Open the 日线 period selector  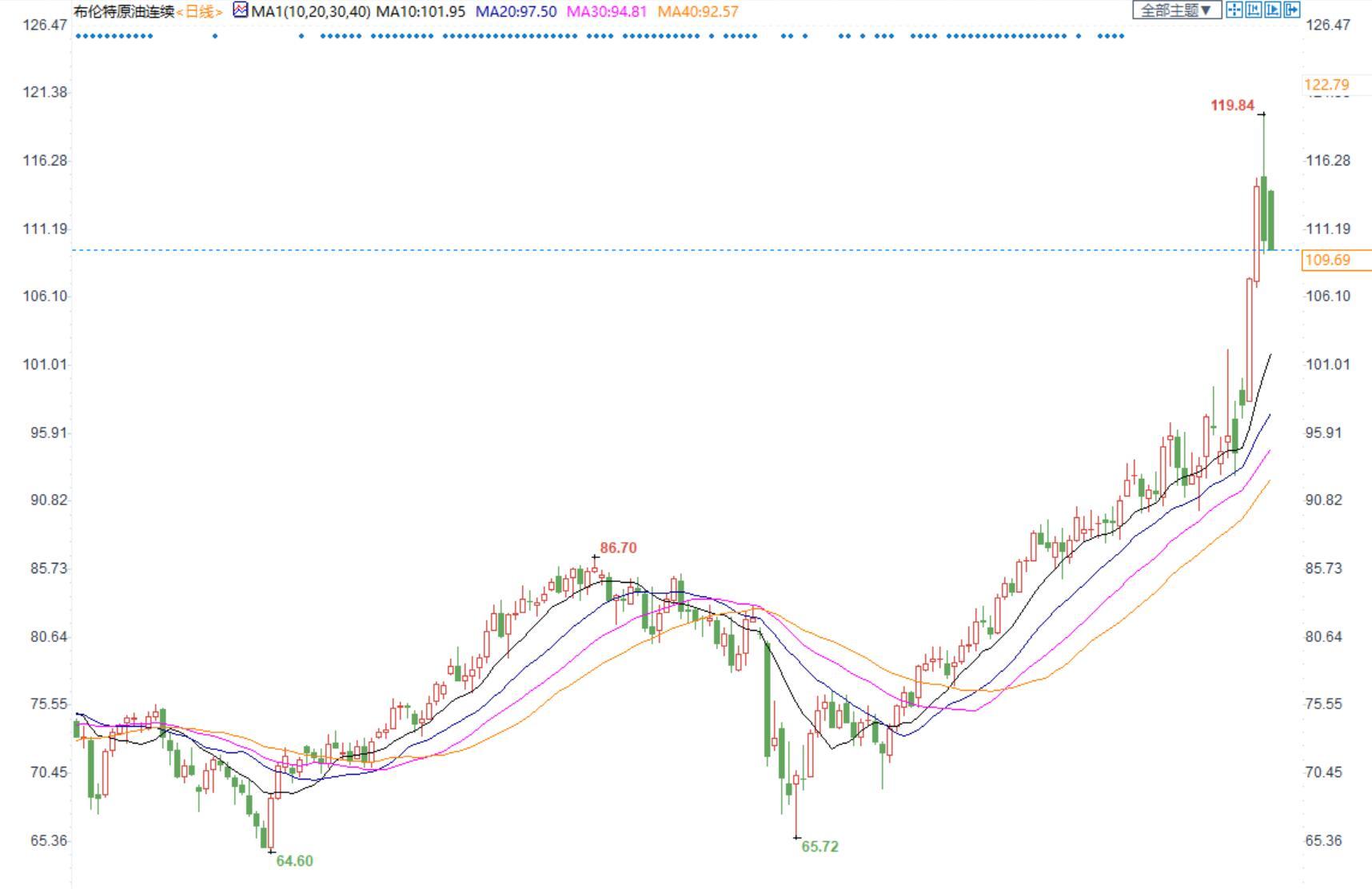point(200,12)
